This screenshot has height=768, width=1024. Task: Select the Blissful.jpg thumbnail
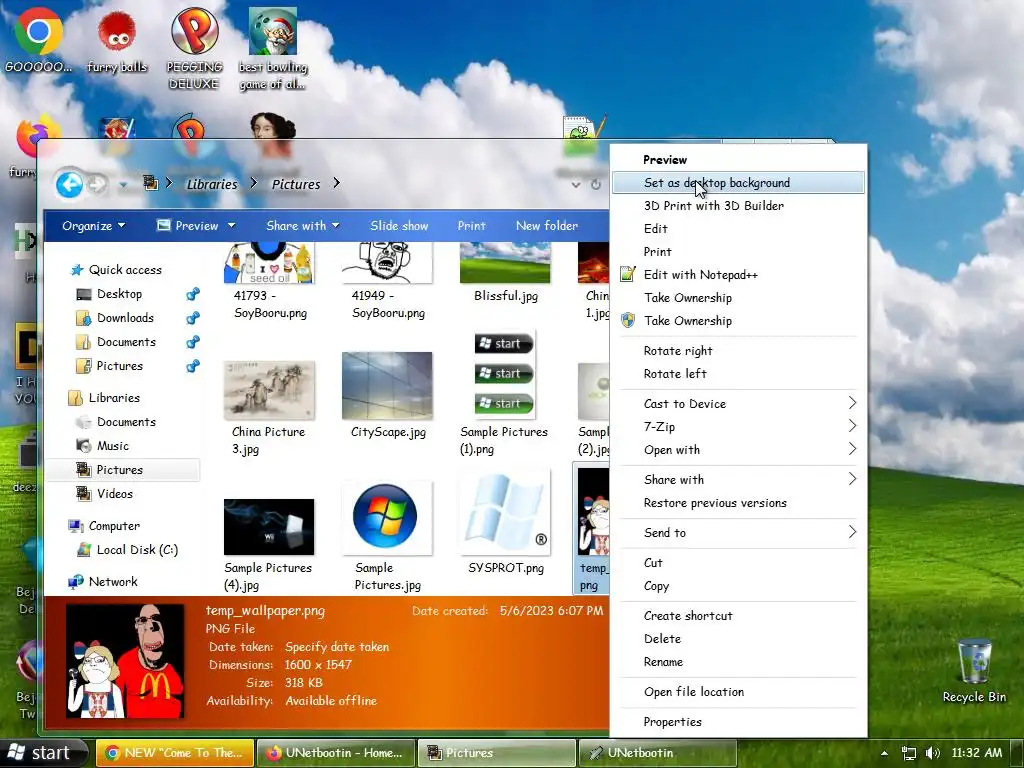tap(505, 263)
